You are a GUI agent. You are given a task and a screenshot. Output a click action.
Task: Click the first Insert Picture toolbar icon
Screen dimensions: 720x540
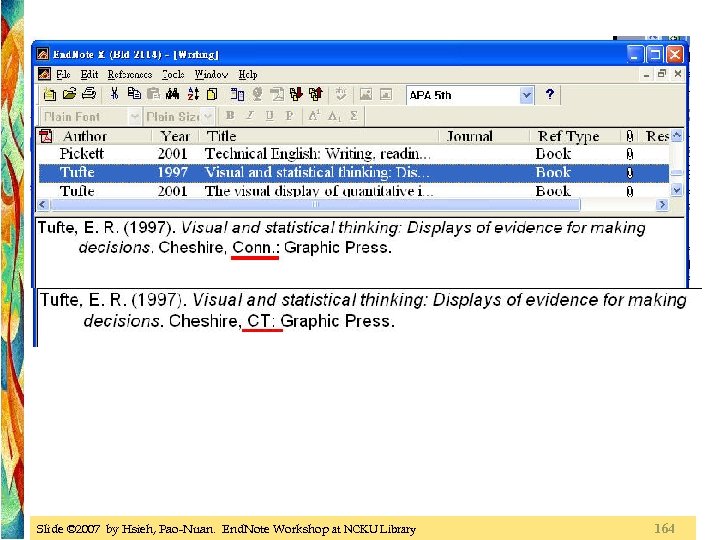click(366, 95)
